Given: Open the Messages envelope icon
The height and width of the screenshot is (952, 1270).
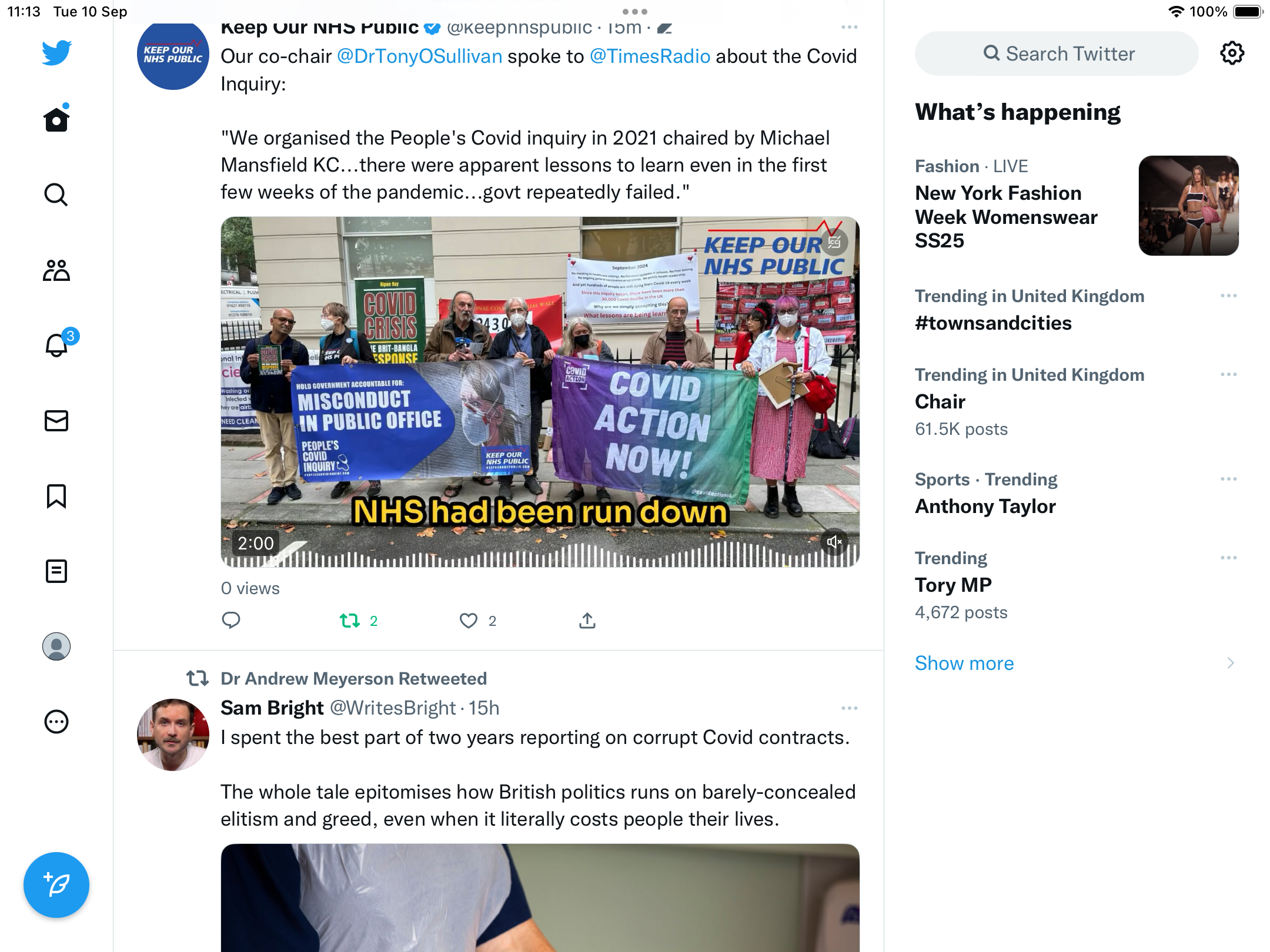Looking at the screenshot, I should pyautogui.click(x=56, y=421).
